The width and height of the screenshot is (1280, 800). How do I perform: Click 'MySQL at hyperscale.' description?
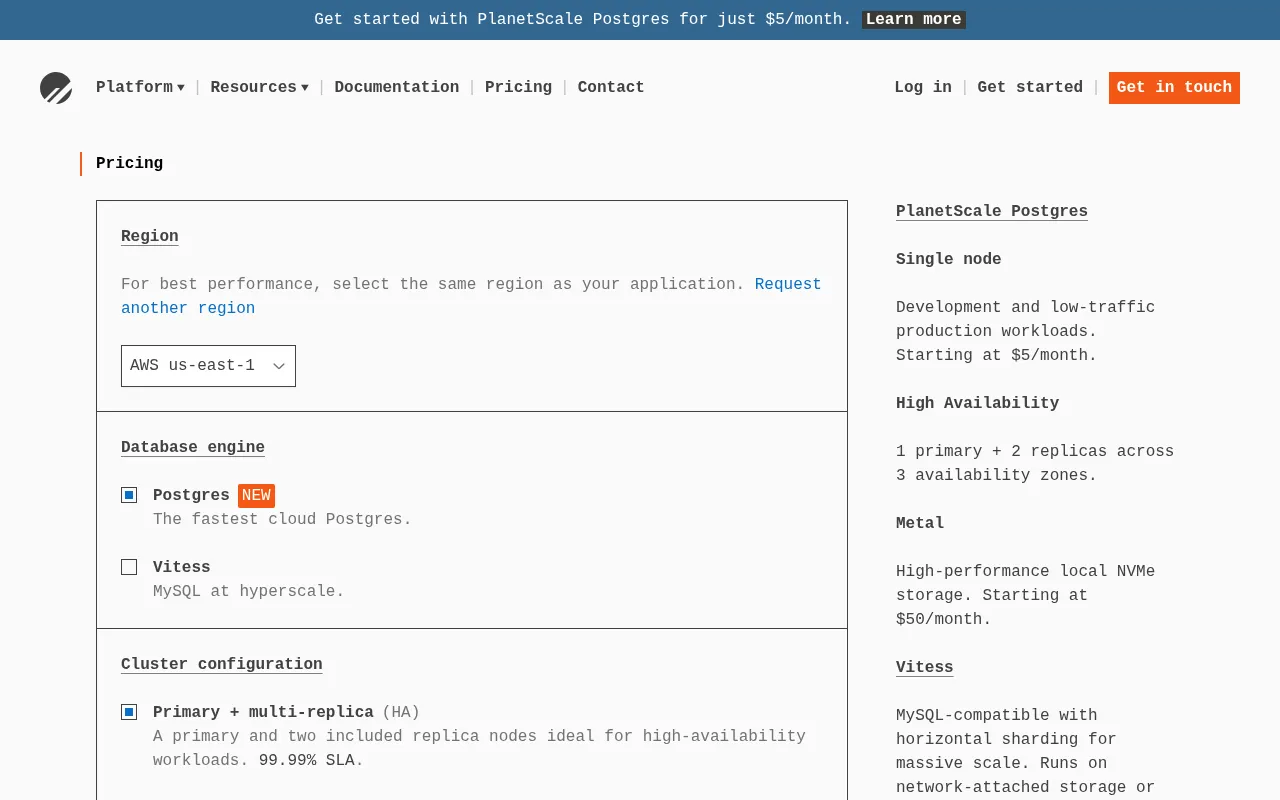click(249, 592)
